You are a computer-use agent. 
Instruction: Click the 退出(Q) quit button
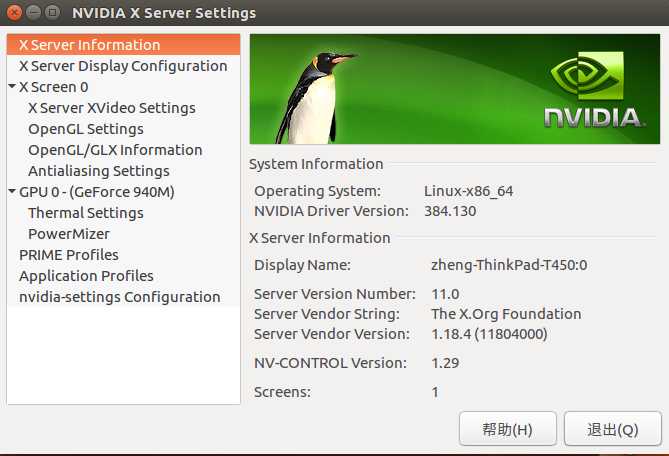(x=612, y=429)
